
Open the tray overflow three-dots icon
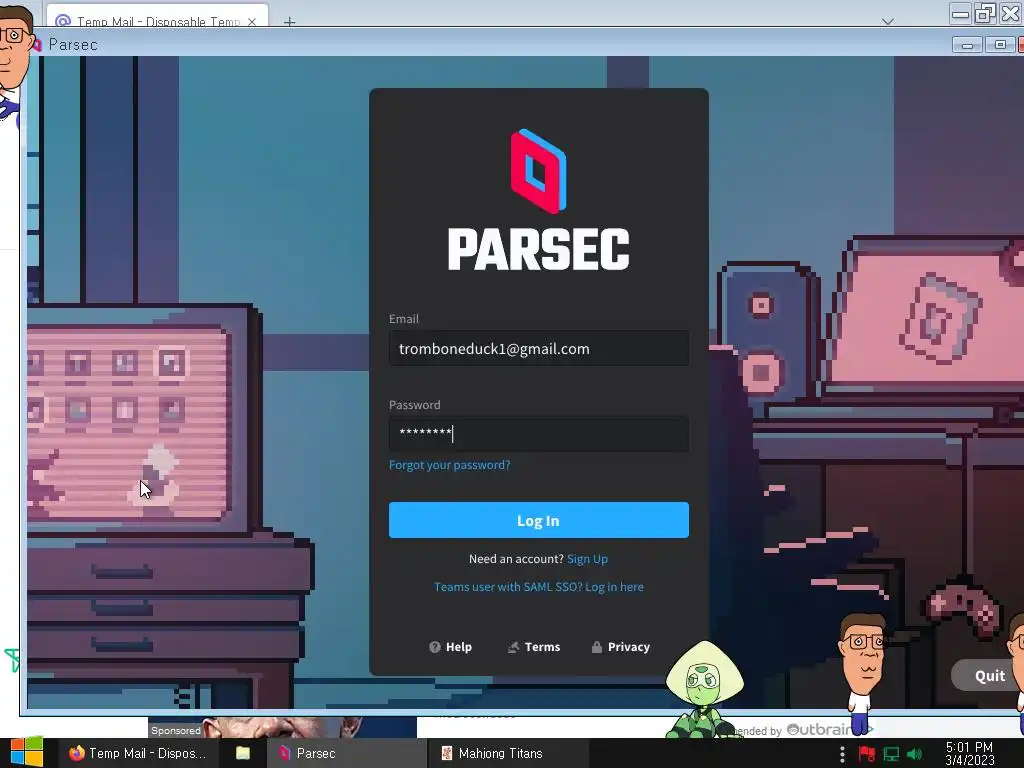point(842,754)
